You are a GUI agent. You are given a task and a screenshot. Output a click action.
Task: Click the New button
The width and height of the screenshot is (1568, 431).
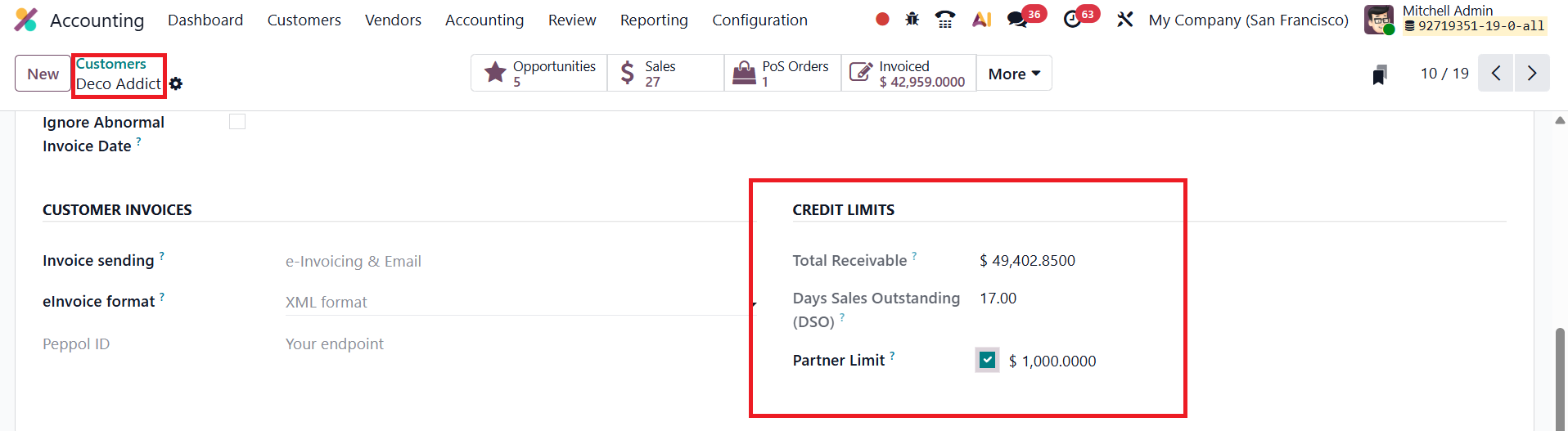coord(43,74)
